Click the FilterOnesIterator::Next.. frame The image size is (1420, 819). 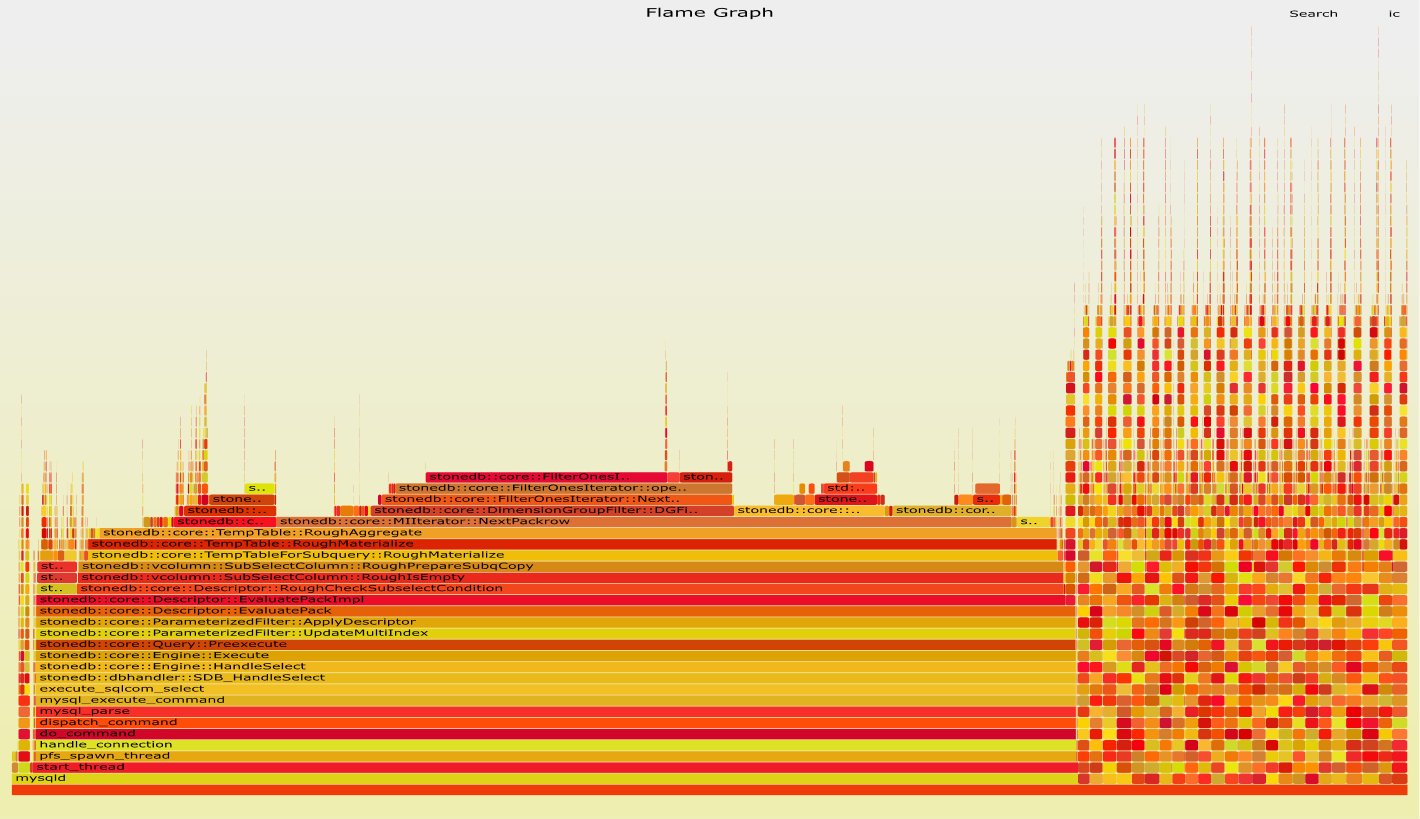click(x=557, y=500)
